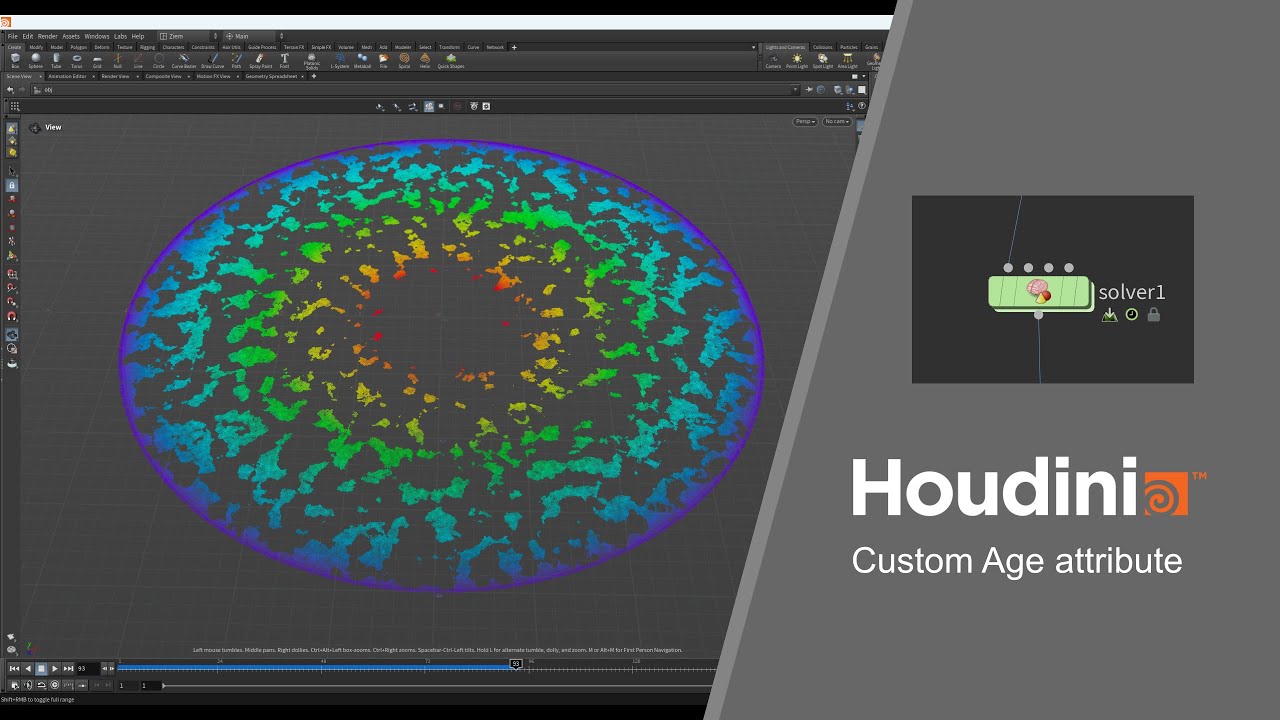Screen dimensions: 1280x720
Task: Select the Metaball shelf tool
Action: [x=362, y=61]
